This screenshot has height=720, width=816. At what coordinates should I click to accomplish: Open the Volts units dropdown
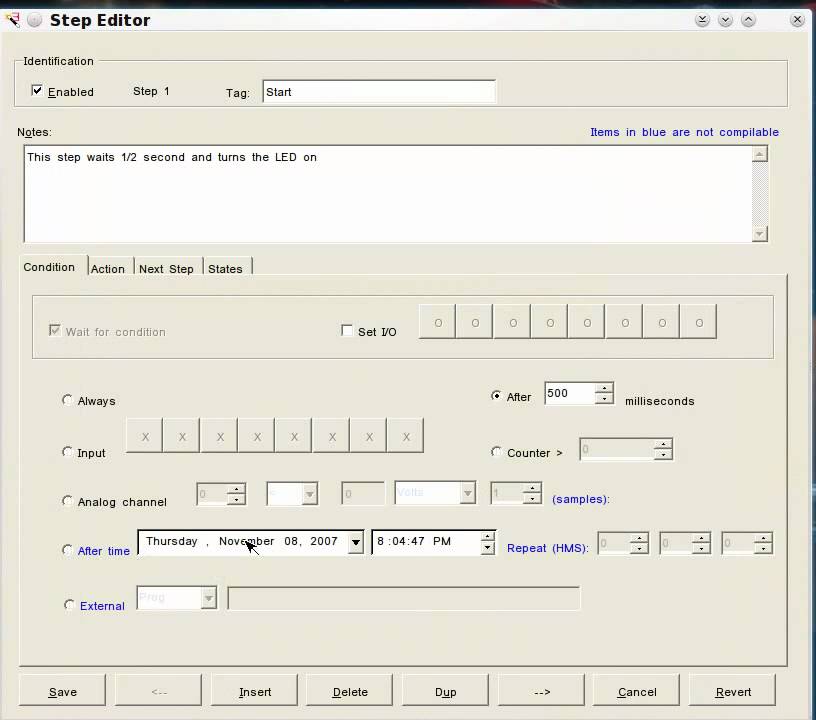[467, 493]
